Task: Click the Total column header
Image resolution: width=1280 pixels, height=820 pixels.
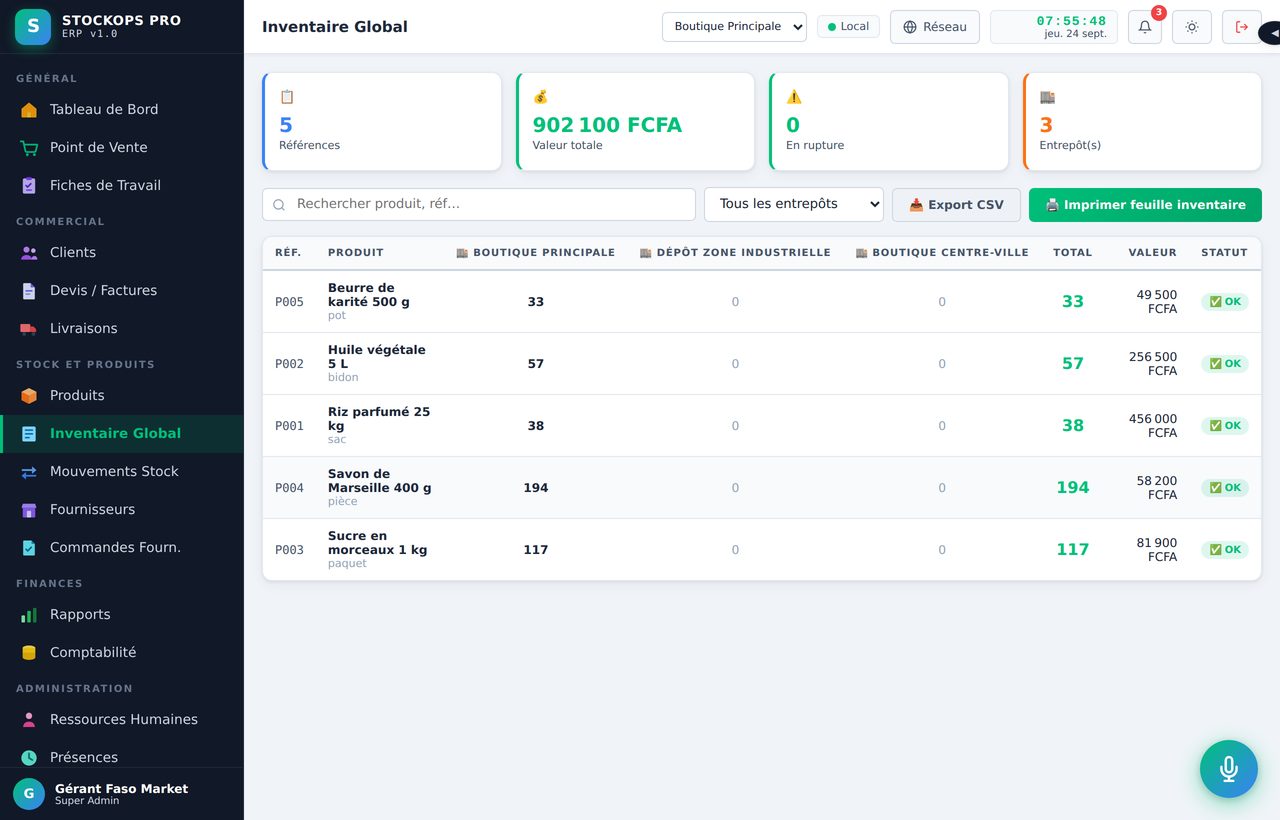Action: pyautogui.click(x=1072, y=253)
